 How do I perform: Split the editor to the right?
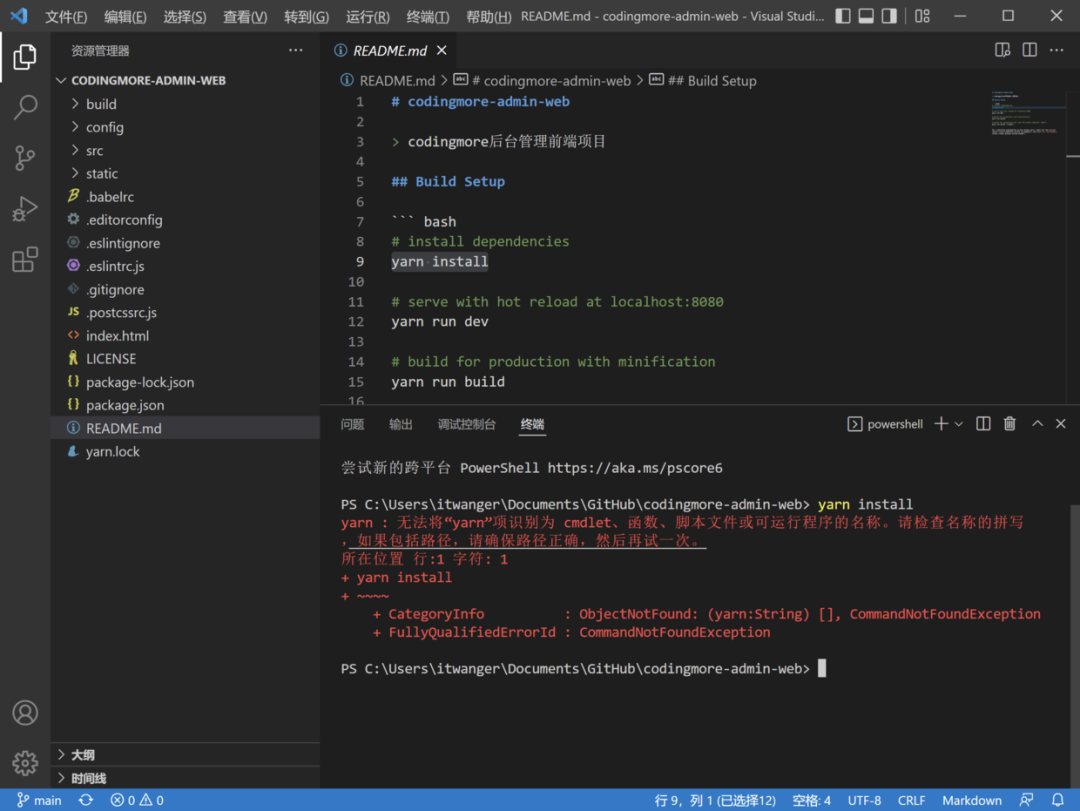click(1030, 50)
